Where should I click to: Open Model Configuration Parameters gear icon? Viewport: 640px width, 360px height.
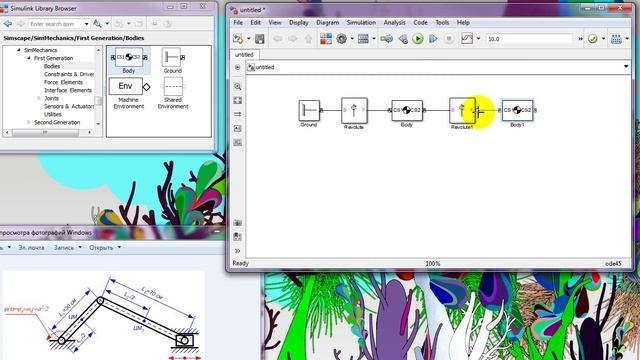(342, 39)
